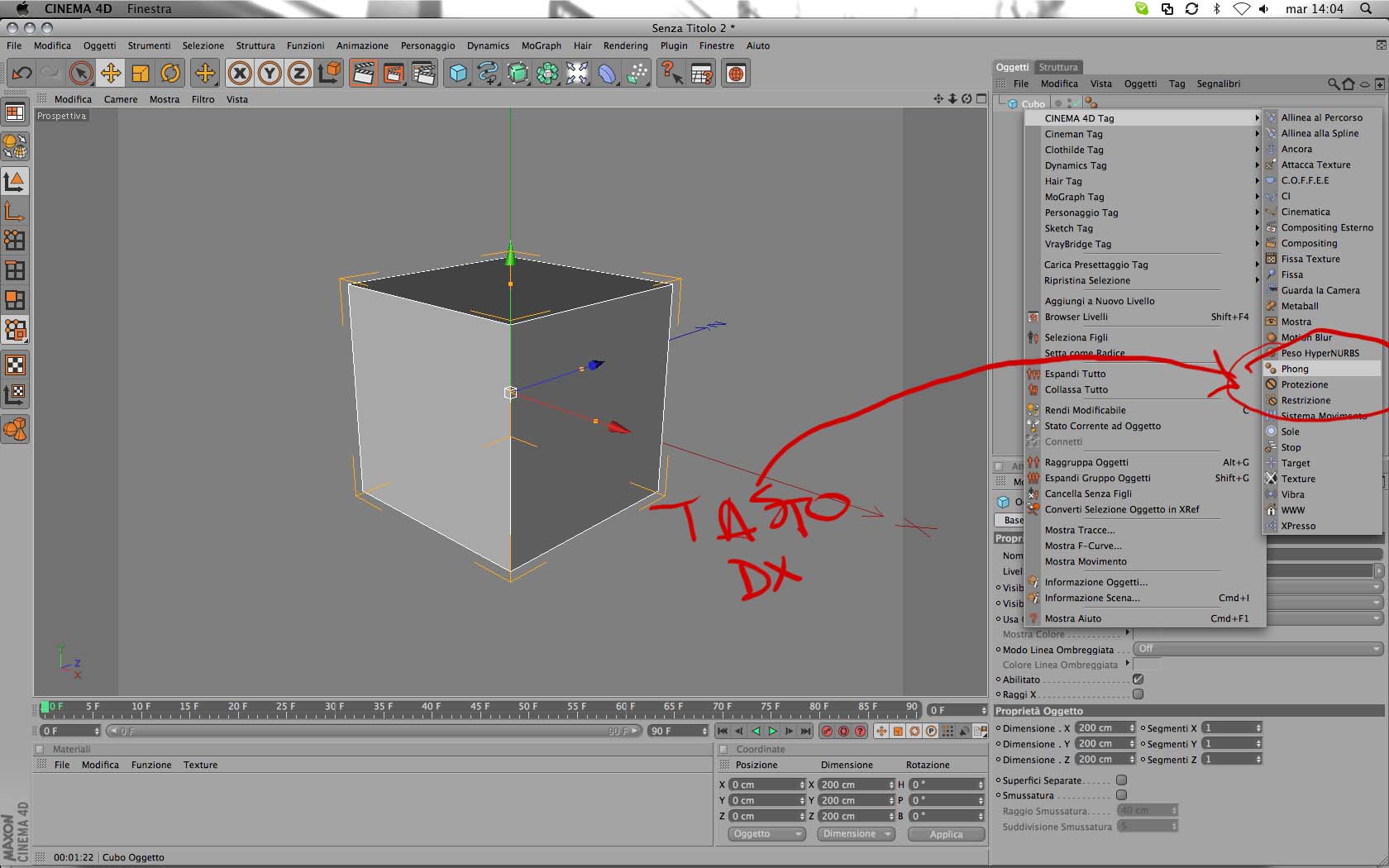
Task: Open the particle emitter objects icon
Action: click(x=637, y=74)
